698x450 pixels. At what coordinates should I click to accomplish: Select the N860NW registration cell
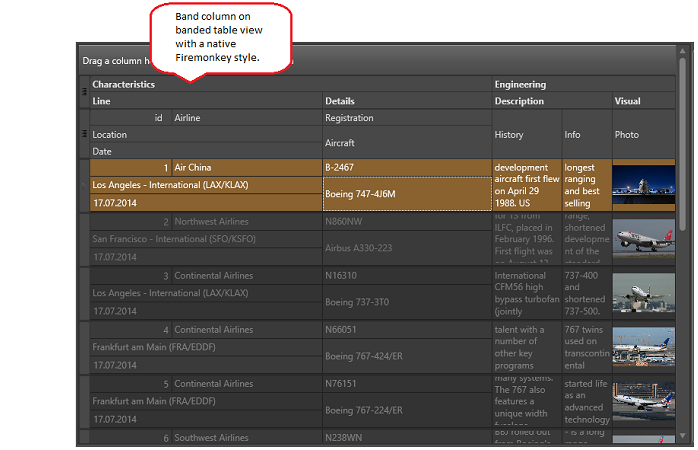pos(407,222)
